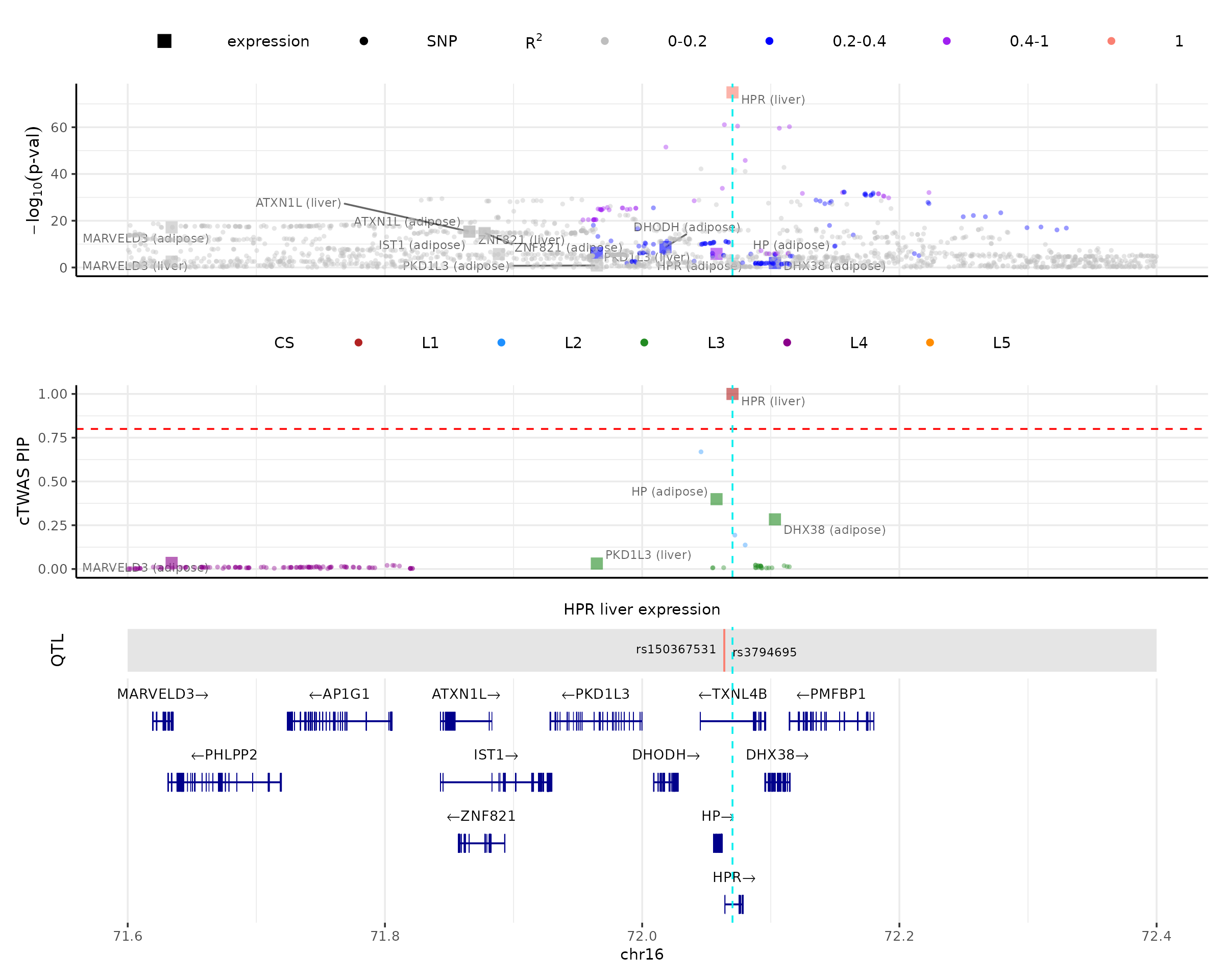Click the IST1→ gene name in gene track

pyautogui.click(x=496, y=755)
